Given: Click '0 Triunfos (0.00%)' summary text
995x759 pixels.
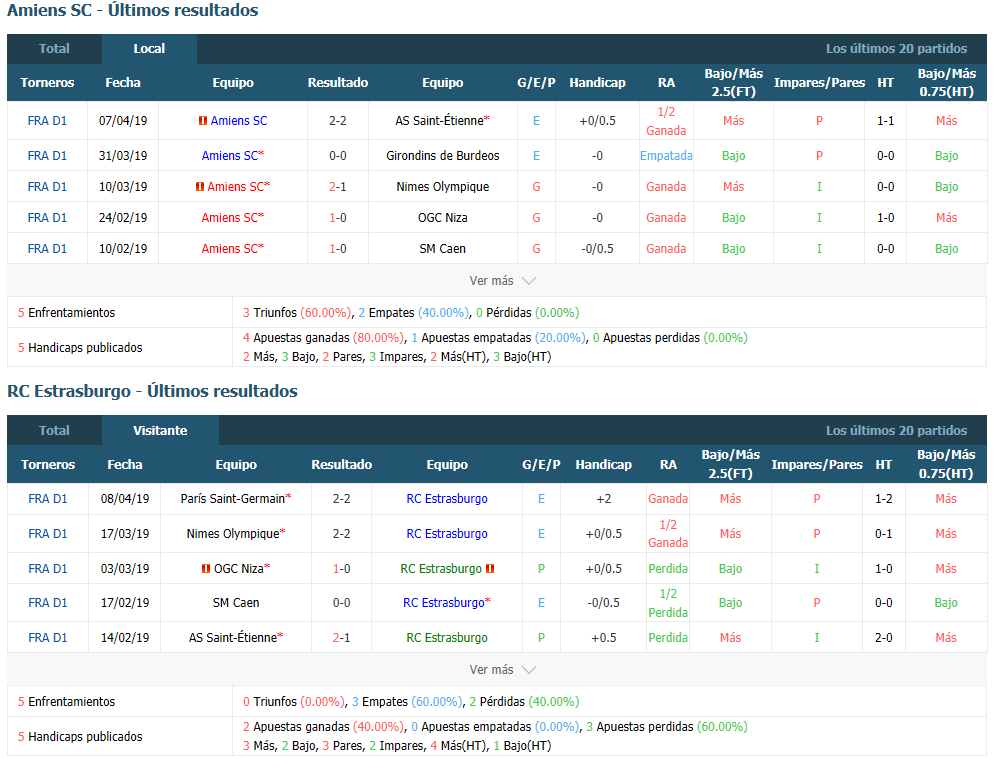Looking at the screenshot, I should [x=294, y=702].
